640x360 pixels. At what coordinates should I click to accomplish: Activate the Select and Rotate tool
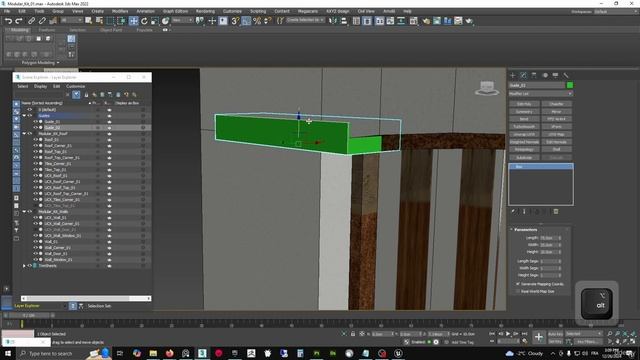click(144, 21)
